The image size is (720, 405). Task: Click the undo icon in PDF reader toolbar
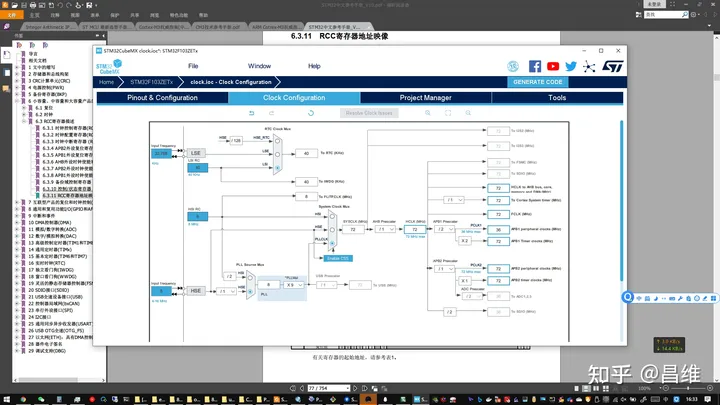[60, 5]
